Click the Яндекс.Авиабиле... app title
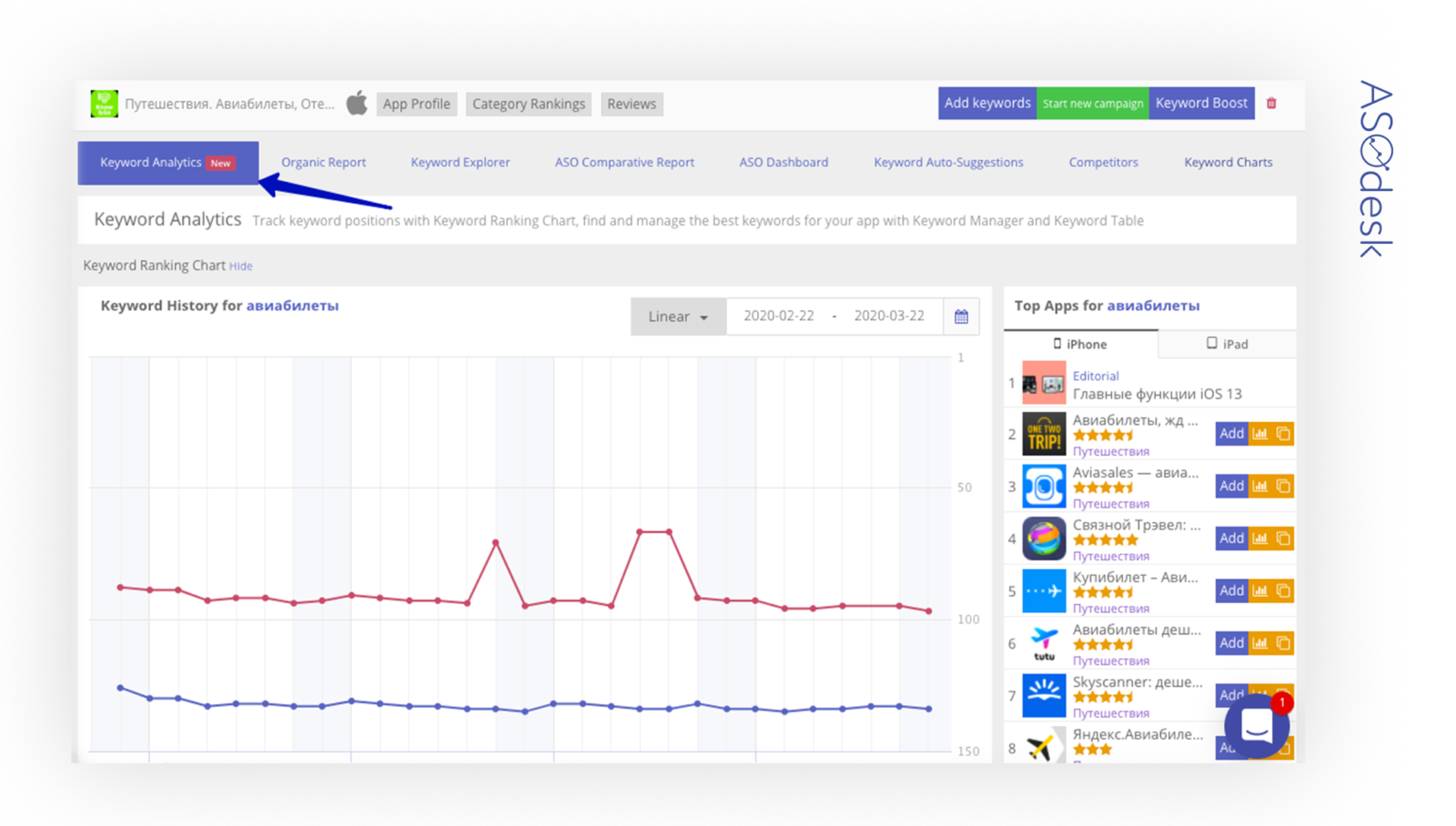Screen dimensions: 1456x826 click(1137, 734)
